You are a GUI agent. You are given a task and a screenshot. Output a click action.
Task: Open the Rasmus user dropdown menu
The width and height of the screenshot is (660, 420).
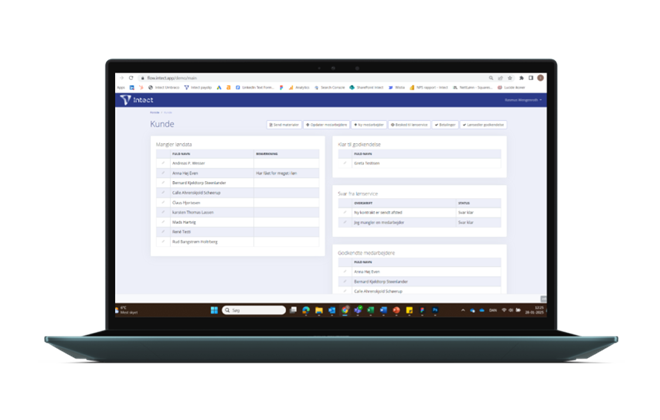(523, 100)
